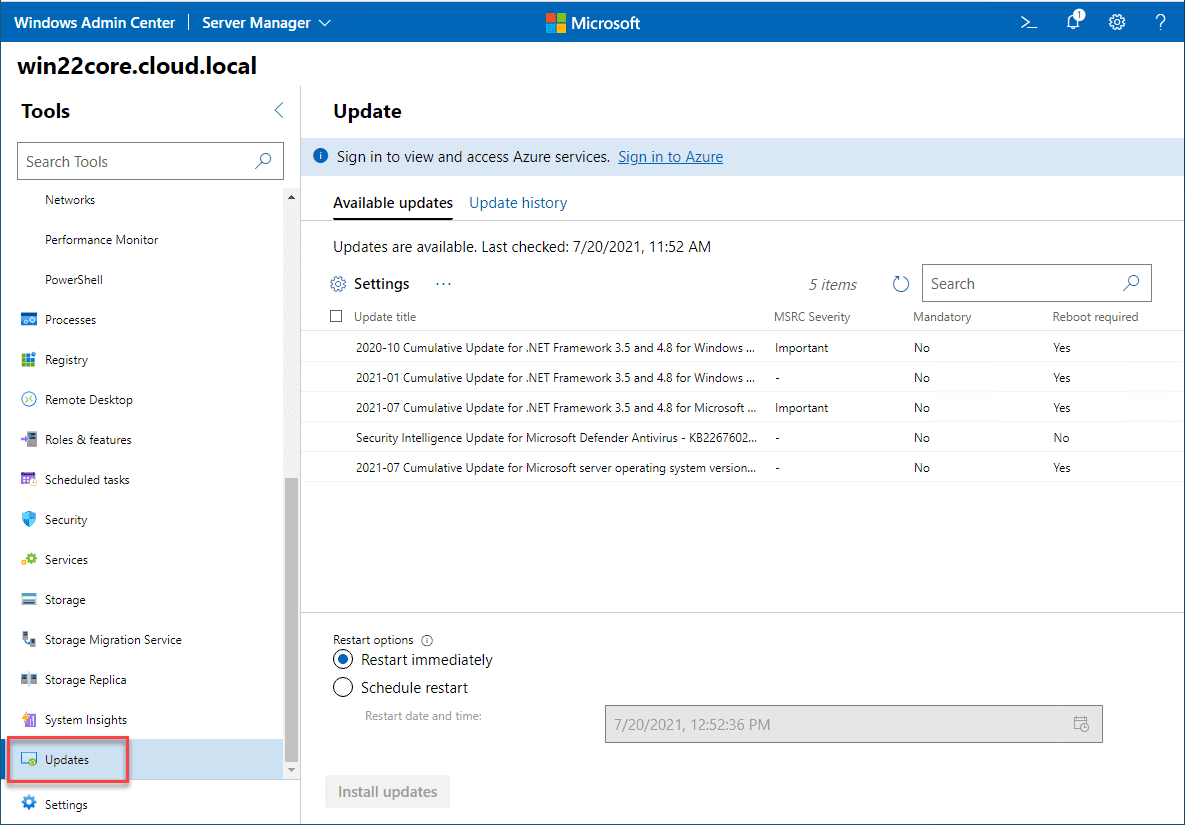Switch to the Update history tab

(x=518, y=202)
